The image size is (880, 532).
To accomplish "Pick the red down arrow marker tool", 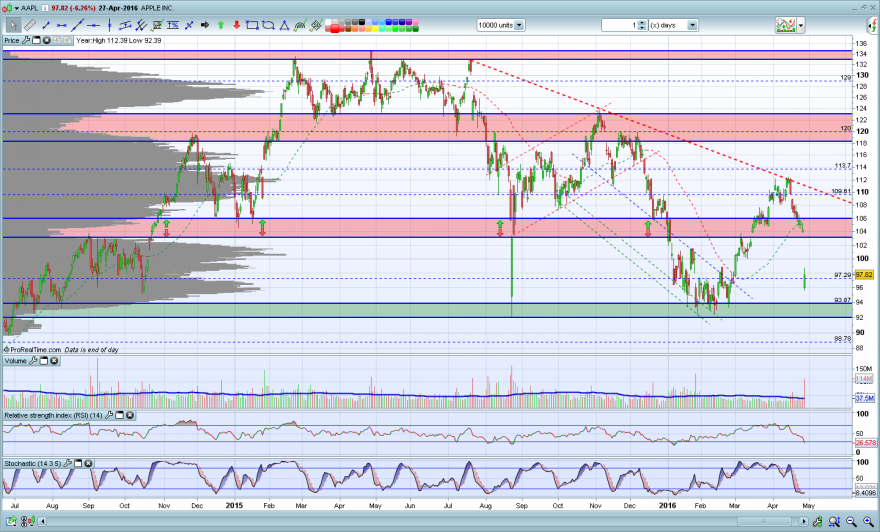I will coord(236,25).
